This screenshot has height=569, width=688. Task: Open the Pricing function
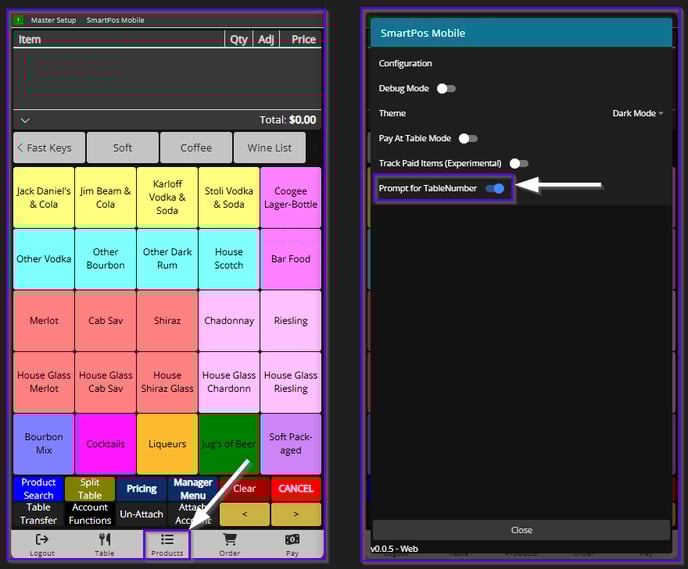coord(141,489)
